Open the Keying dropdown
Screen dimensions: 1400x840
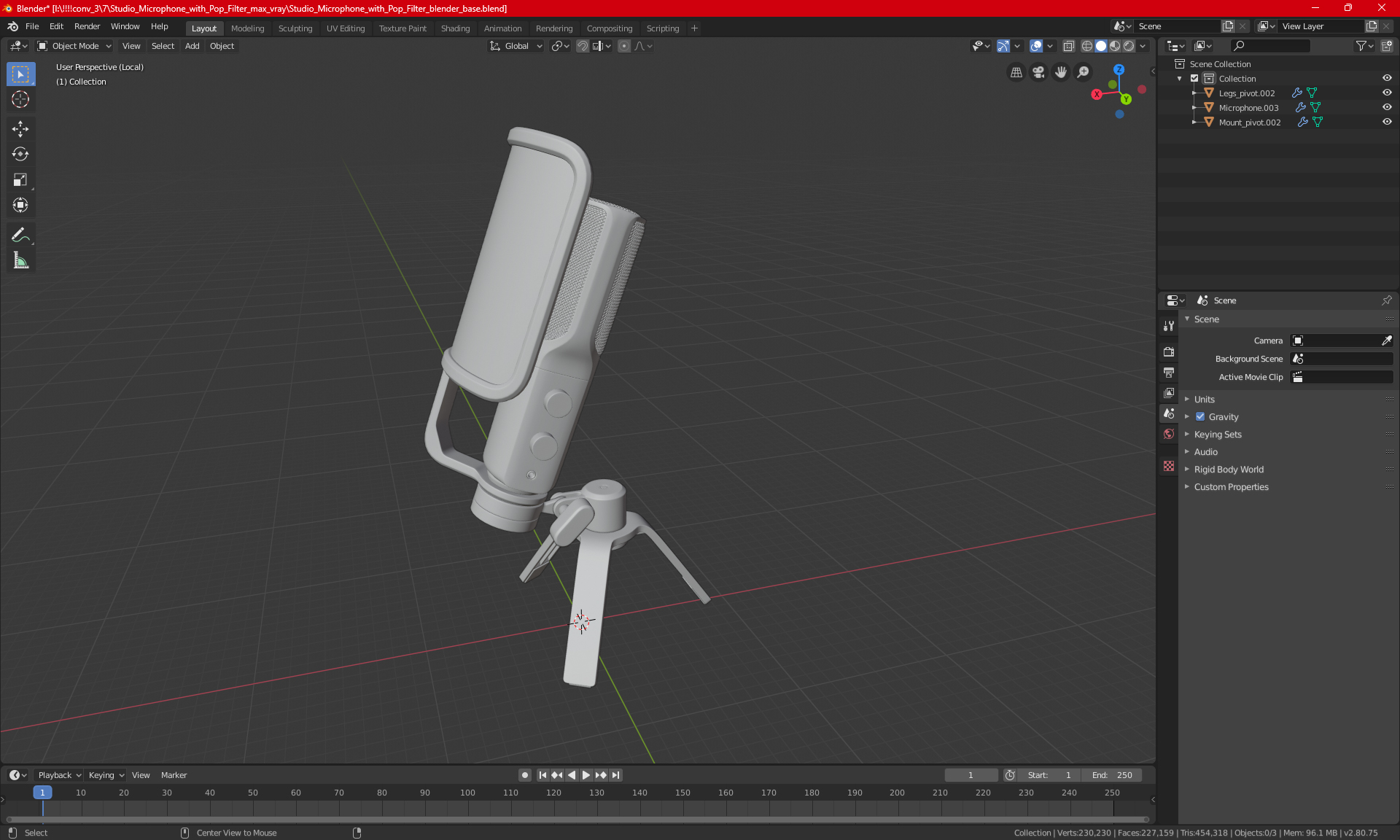click(x=106, y=775)
